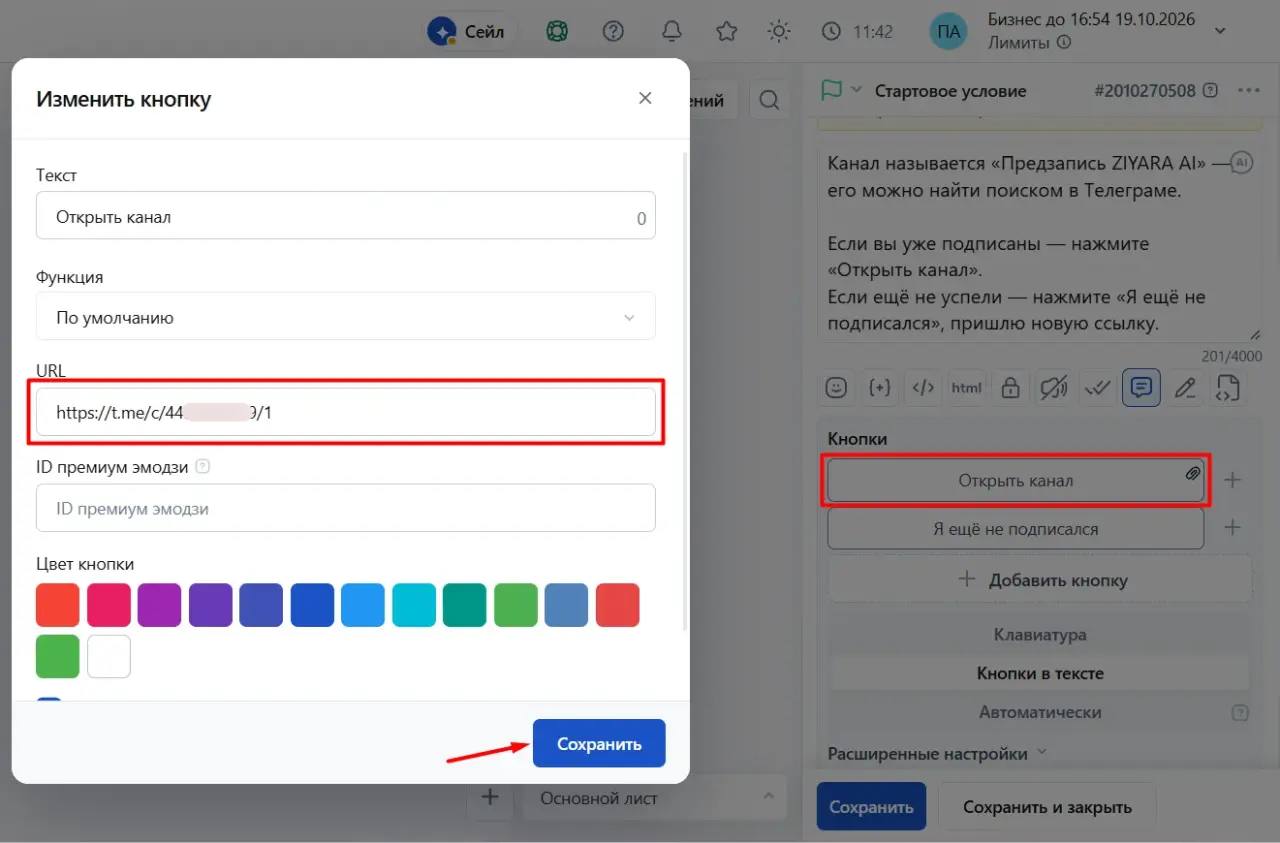This screenshot has width=1280, height=843.
Task: Insert variable with the {+} icon
Action: click(880, 388)
